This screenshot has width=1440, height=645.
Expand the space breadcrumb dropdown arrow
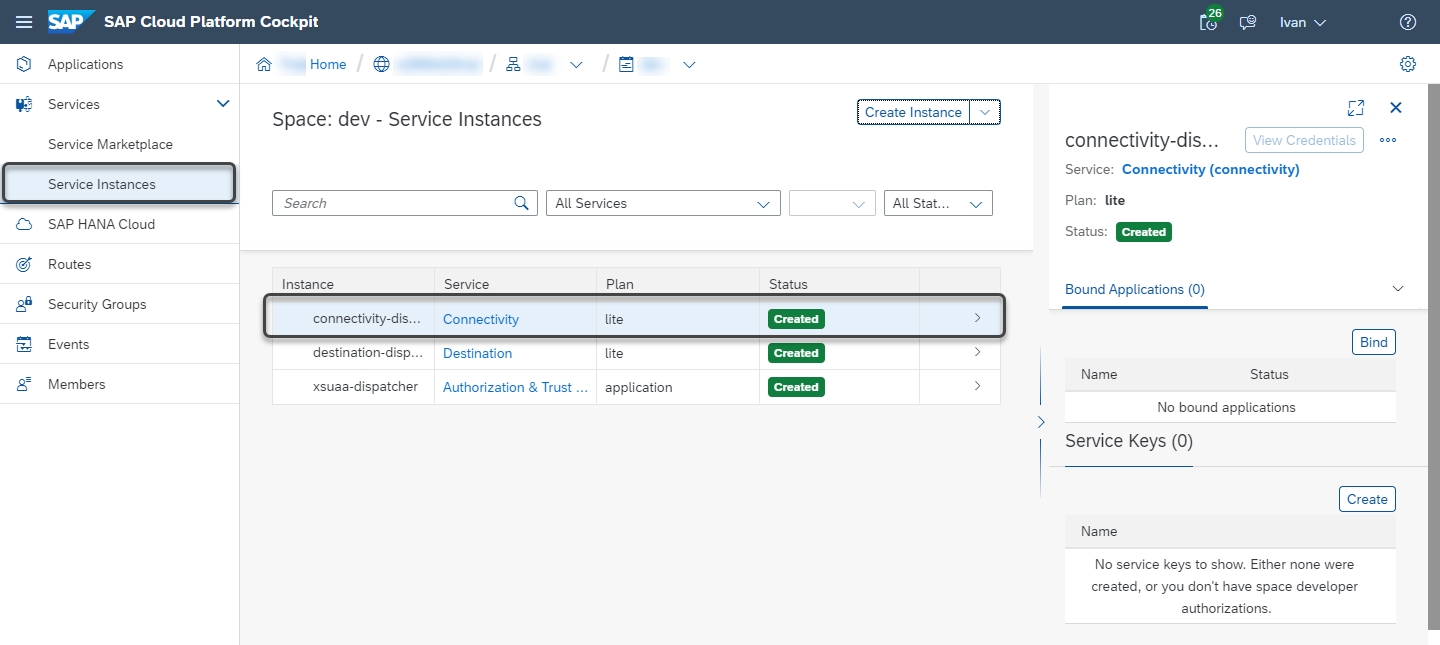(689, 65)
